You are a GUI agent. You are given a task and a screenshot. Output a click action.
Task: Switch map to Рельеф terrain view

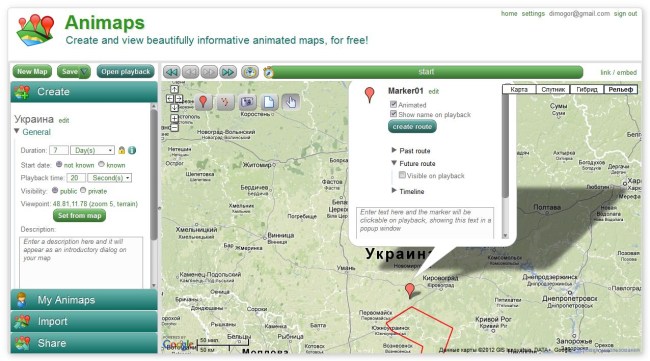621,89
